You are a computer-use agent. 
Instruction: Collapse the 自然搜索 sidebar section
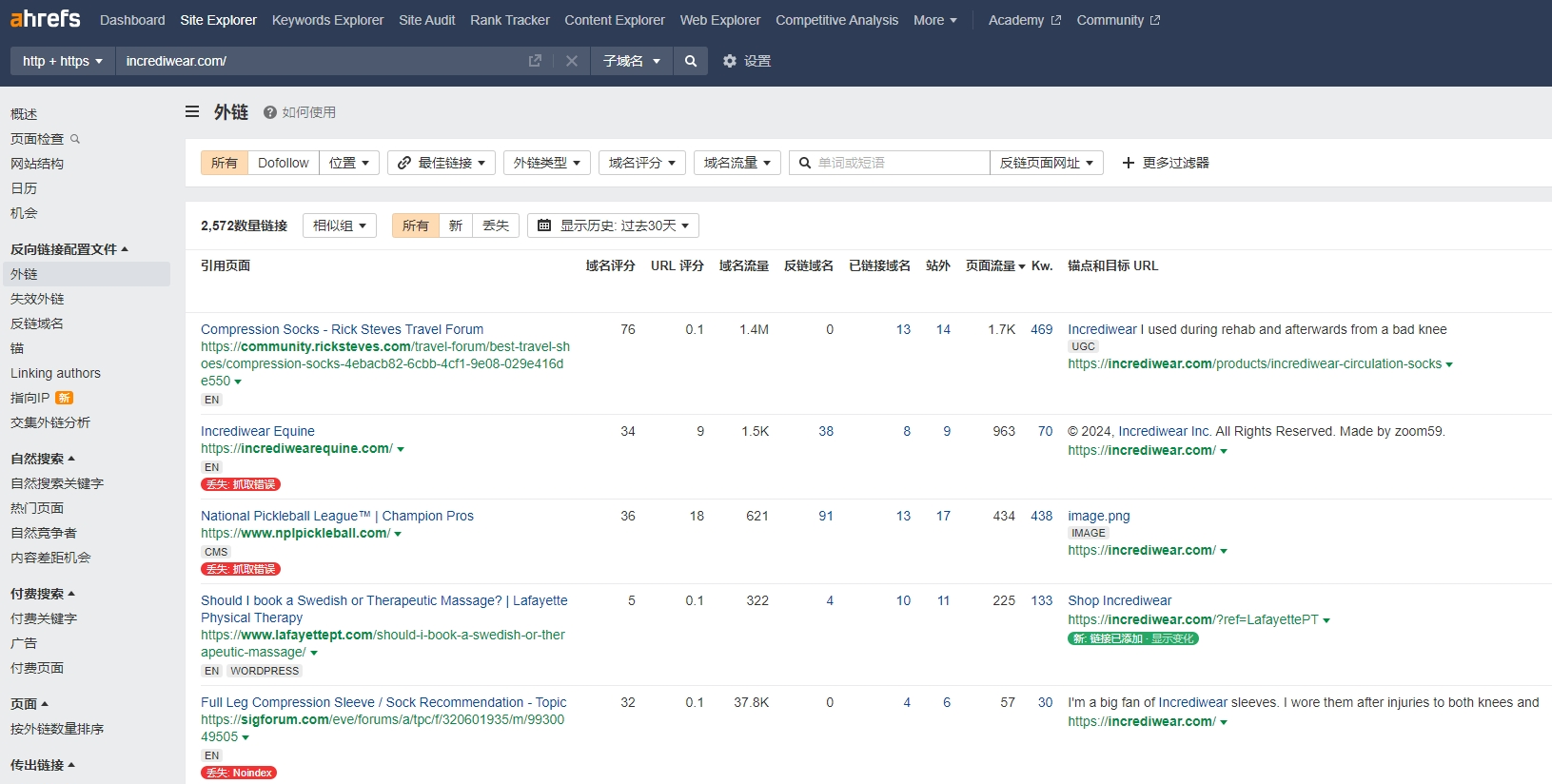(43, 459)
